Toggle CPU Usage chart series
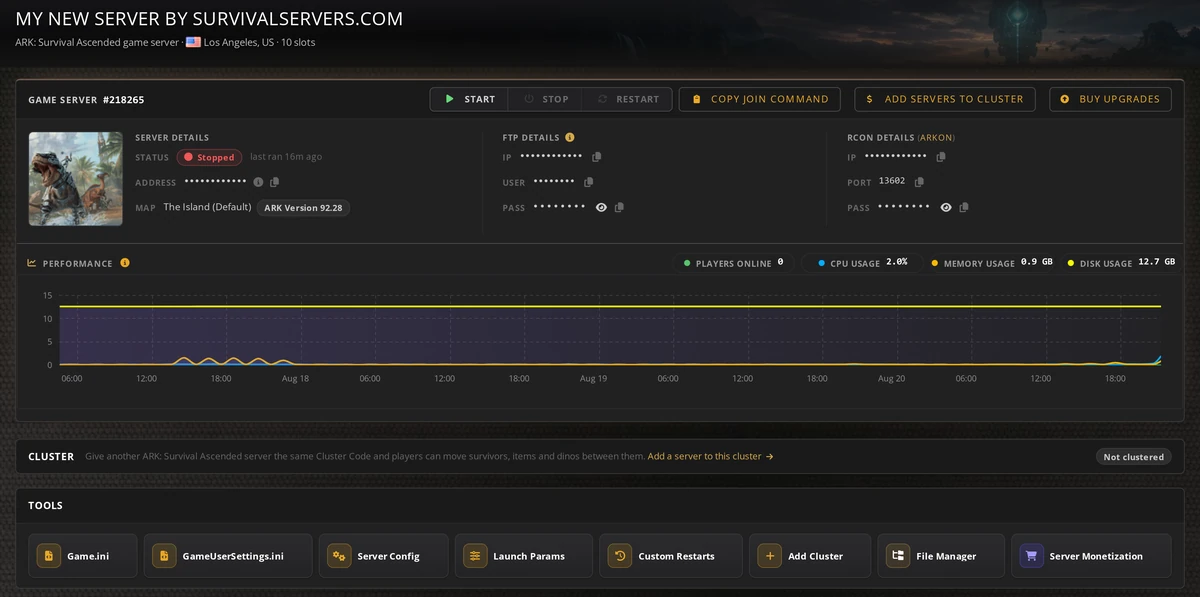The height and width of the screenshot is (597, 1200). point(862,263)
